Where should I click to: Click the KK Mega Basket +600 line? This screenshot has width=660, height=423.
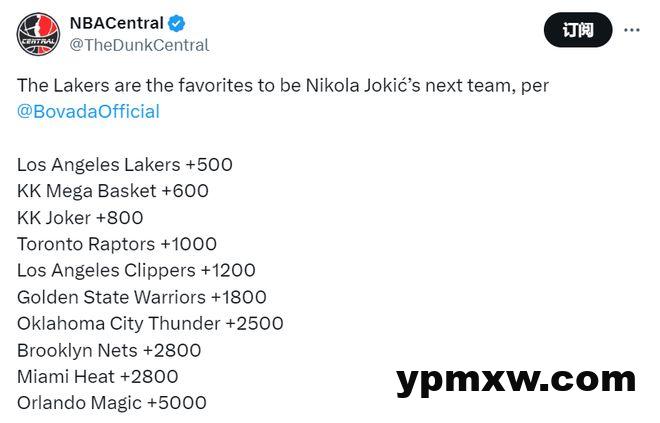(113, 191)
